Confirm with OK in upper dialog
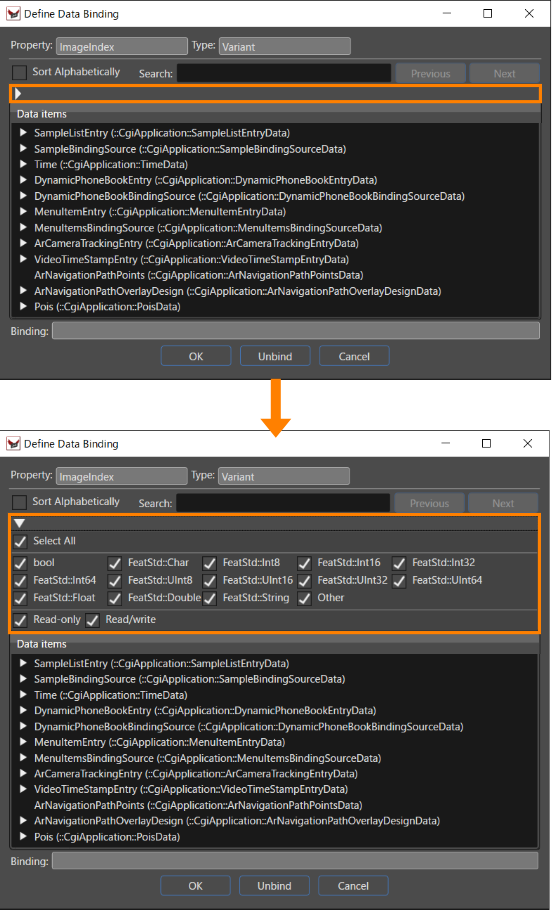Viewport: 552px width, 910px height. (196, 356)
